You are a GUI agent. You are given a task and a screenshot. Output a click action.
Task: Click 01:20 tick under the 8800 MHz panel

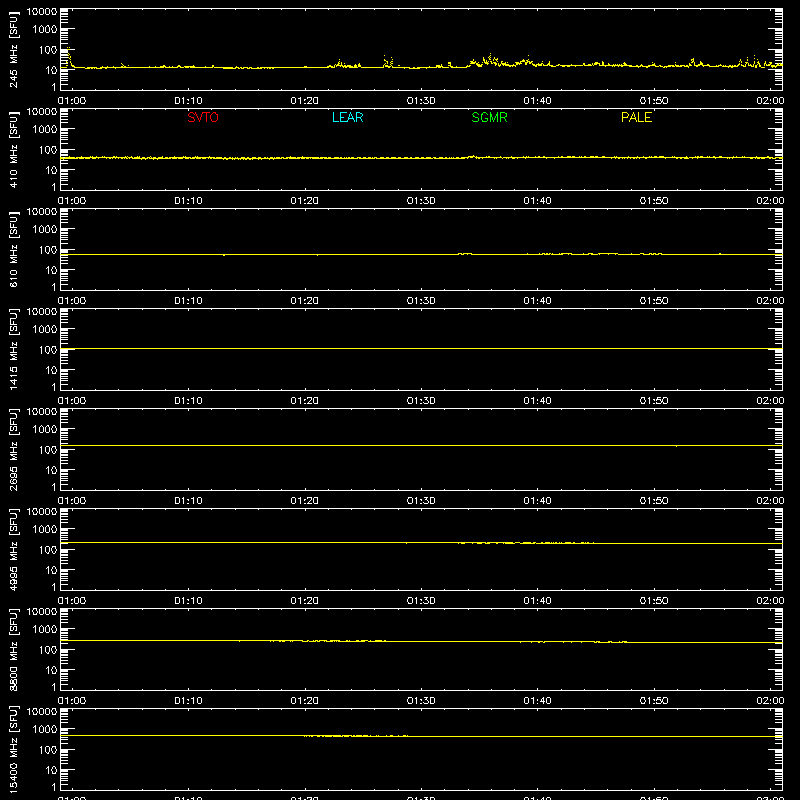[305, 701]
